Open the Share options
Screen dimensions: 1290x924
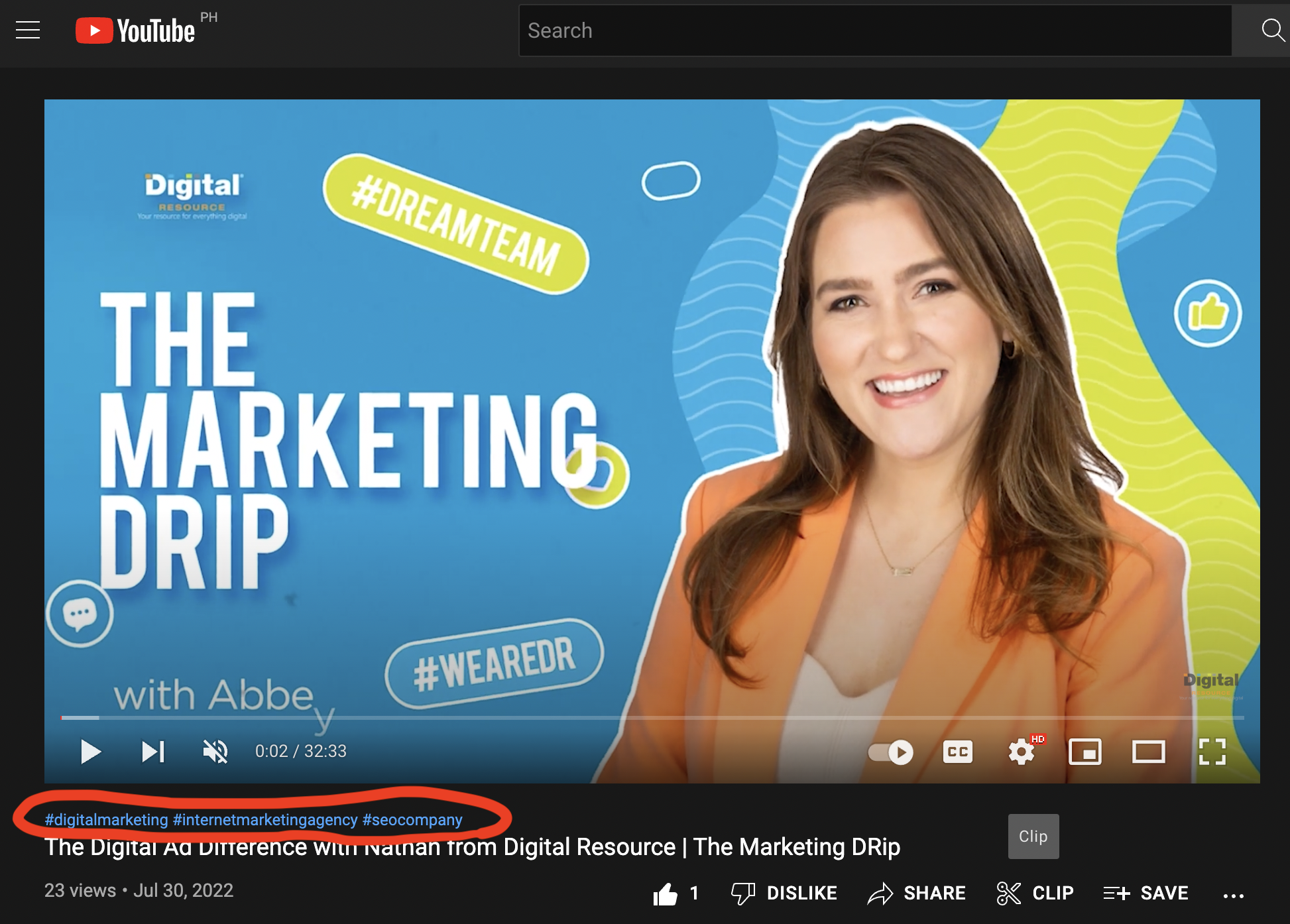click(x=917, y=893)
